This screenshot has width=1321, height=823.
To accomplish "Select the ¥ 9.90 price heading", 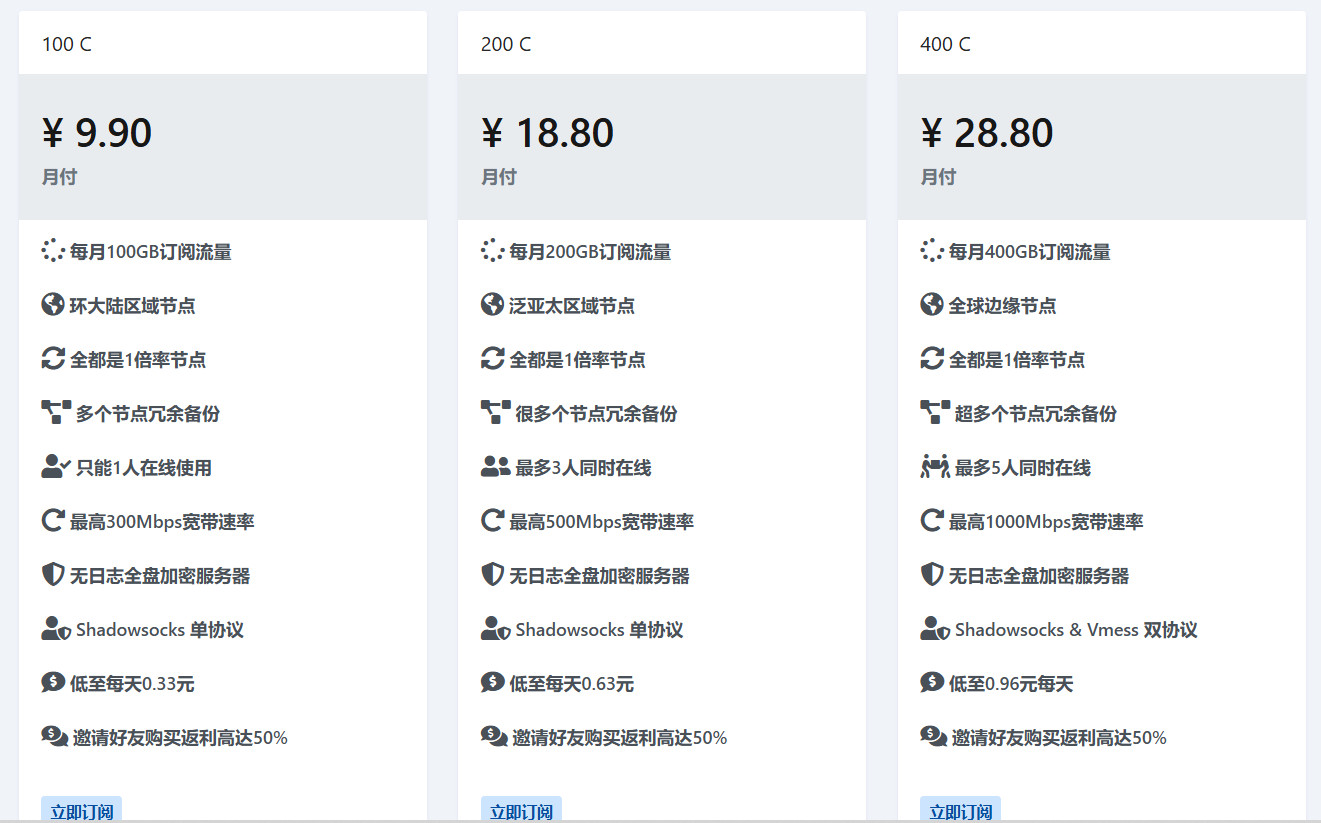I will pyautogui.click(x=97, y=133).
